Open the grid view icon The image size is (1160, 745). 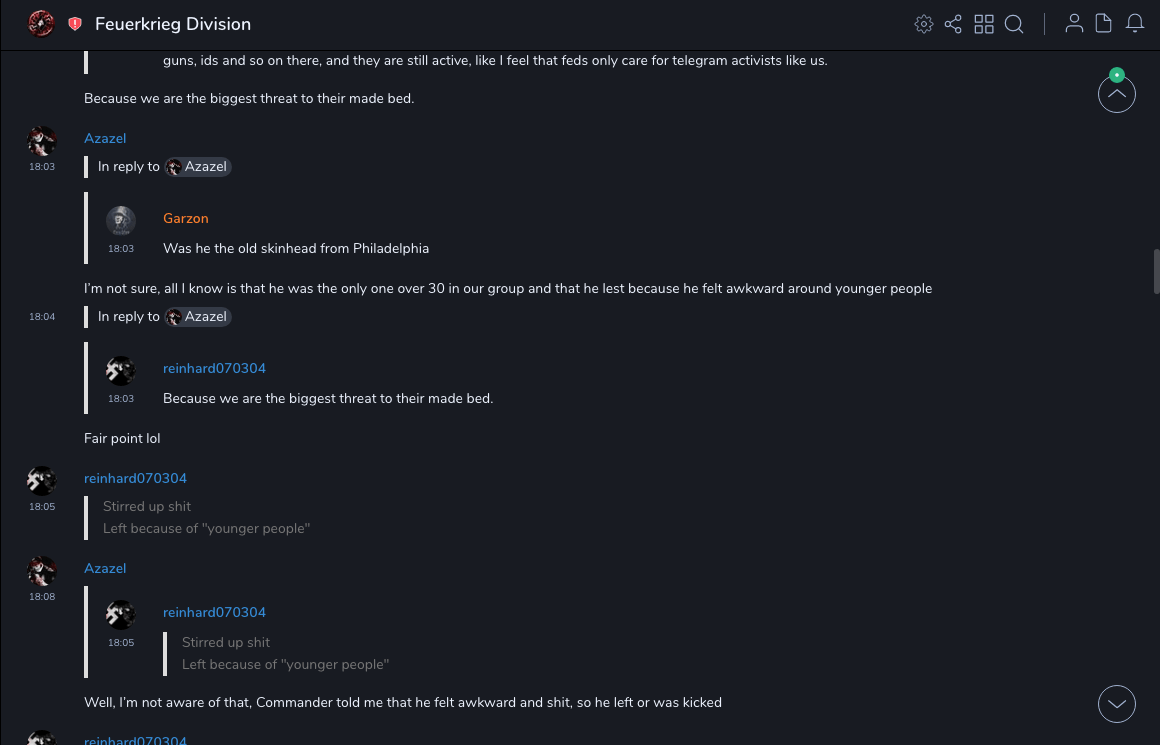click(984, 24)
